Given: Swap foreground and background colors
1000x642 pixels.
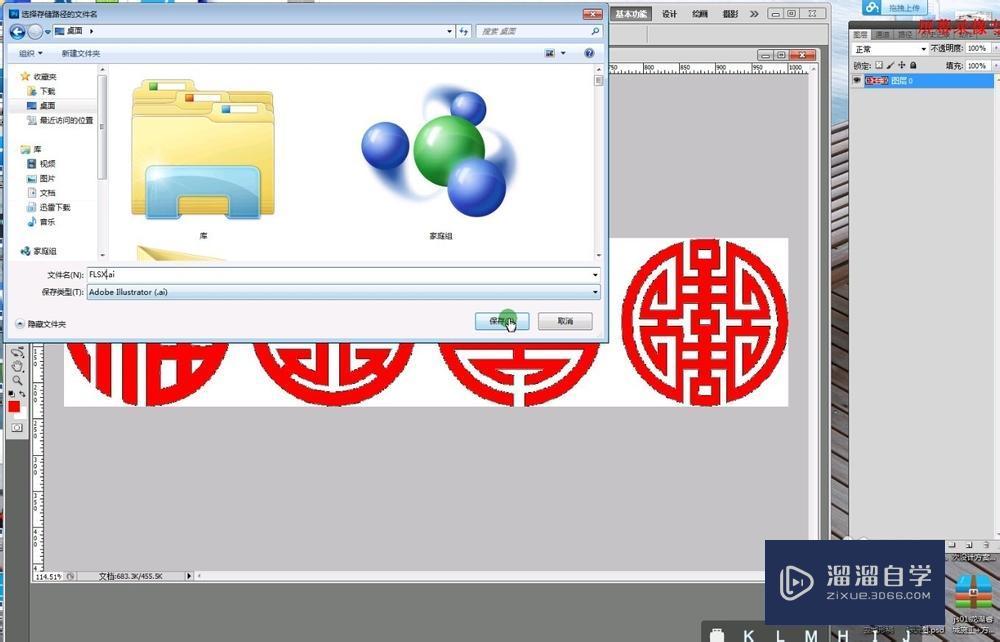Looking at the screenshot, I should (22, 394).
